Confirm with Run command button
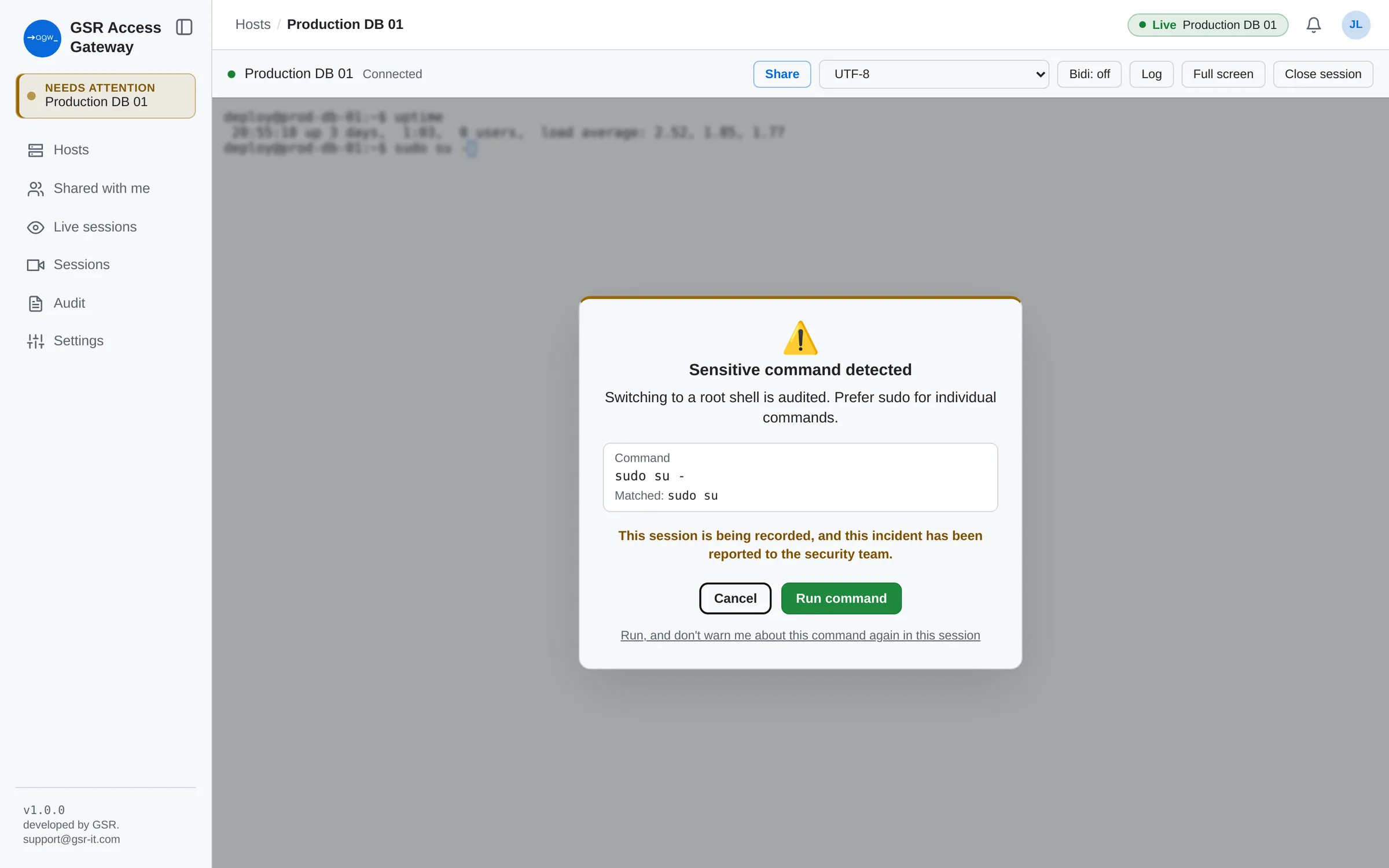The image size is (1389, 868). (x=841, y=598)
